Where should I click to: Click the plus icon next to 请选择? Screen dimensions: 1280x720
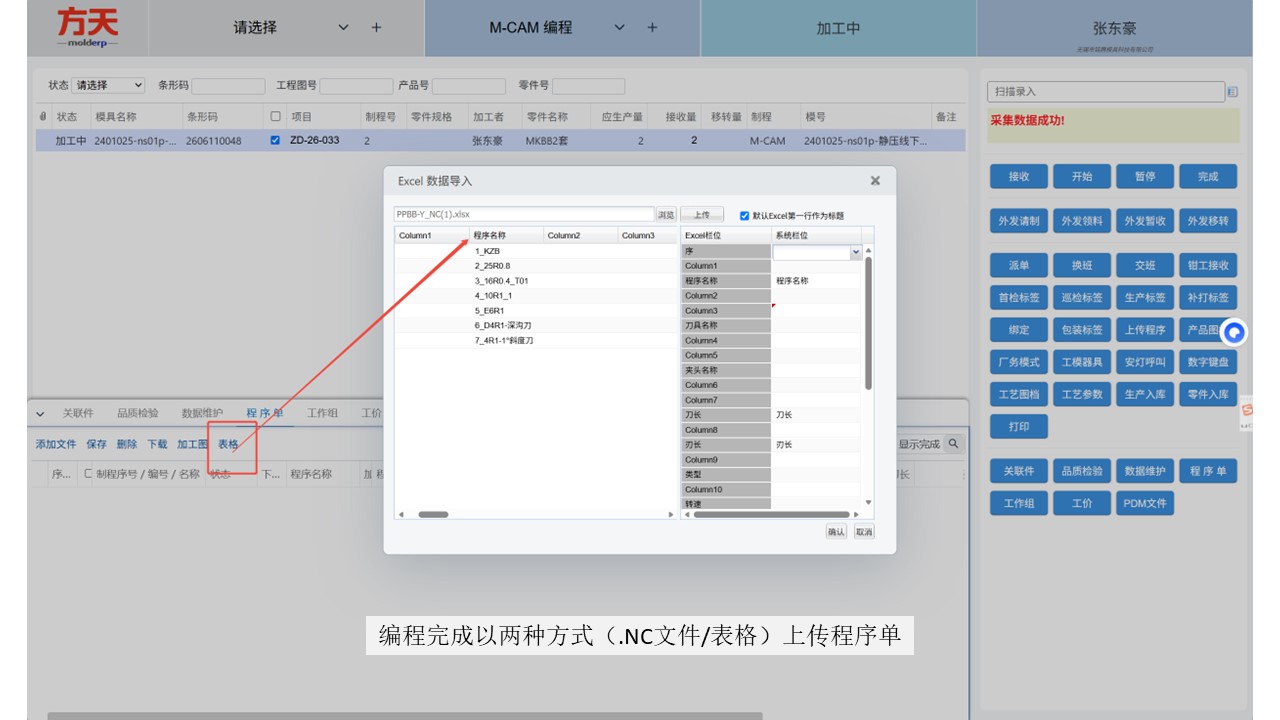click(x=376, y=28)
